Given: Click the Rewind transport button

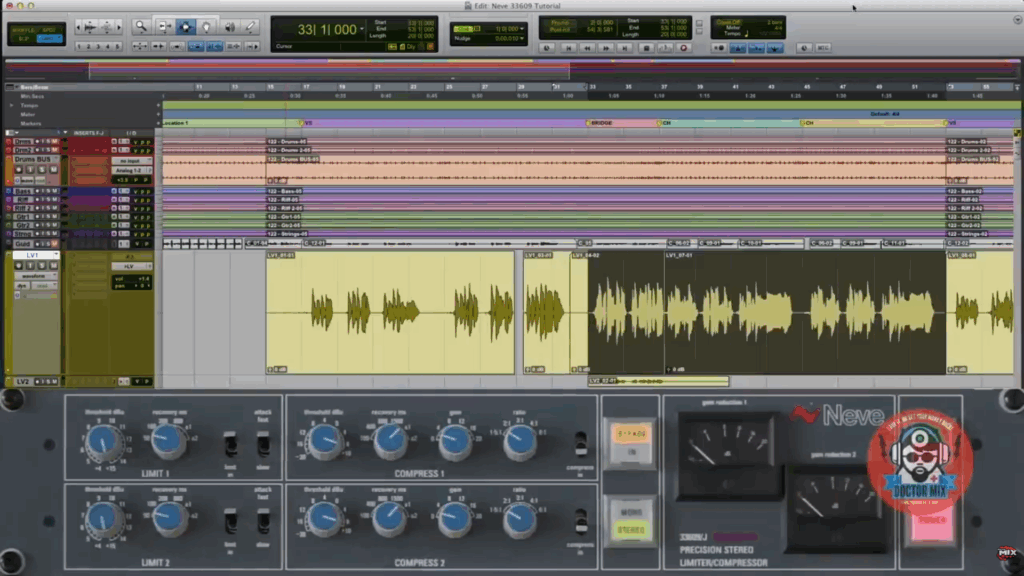Looking at the screenshot, I should coord(587,48).
